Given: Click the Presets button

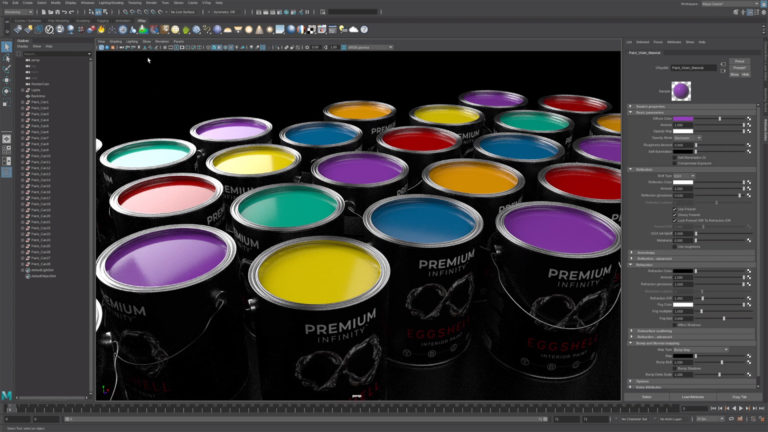Looking at the screenshot, I should click(740, 68).
